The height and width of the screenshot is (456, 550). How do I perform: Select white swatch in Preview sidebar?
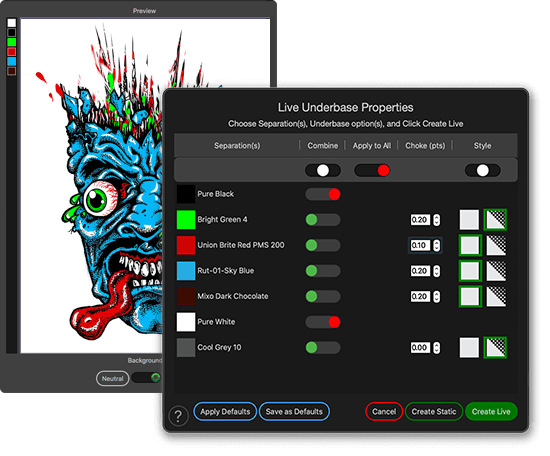pyautogui.click(x=12, y=23)
